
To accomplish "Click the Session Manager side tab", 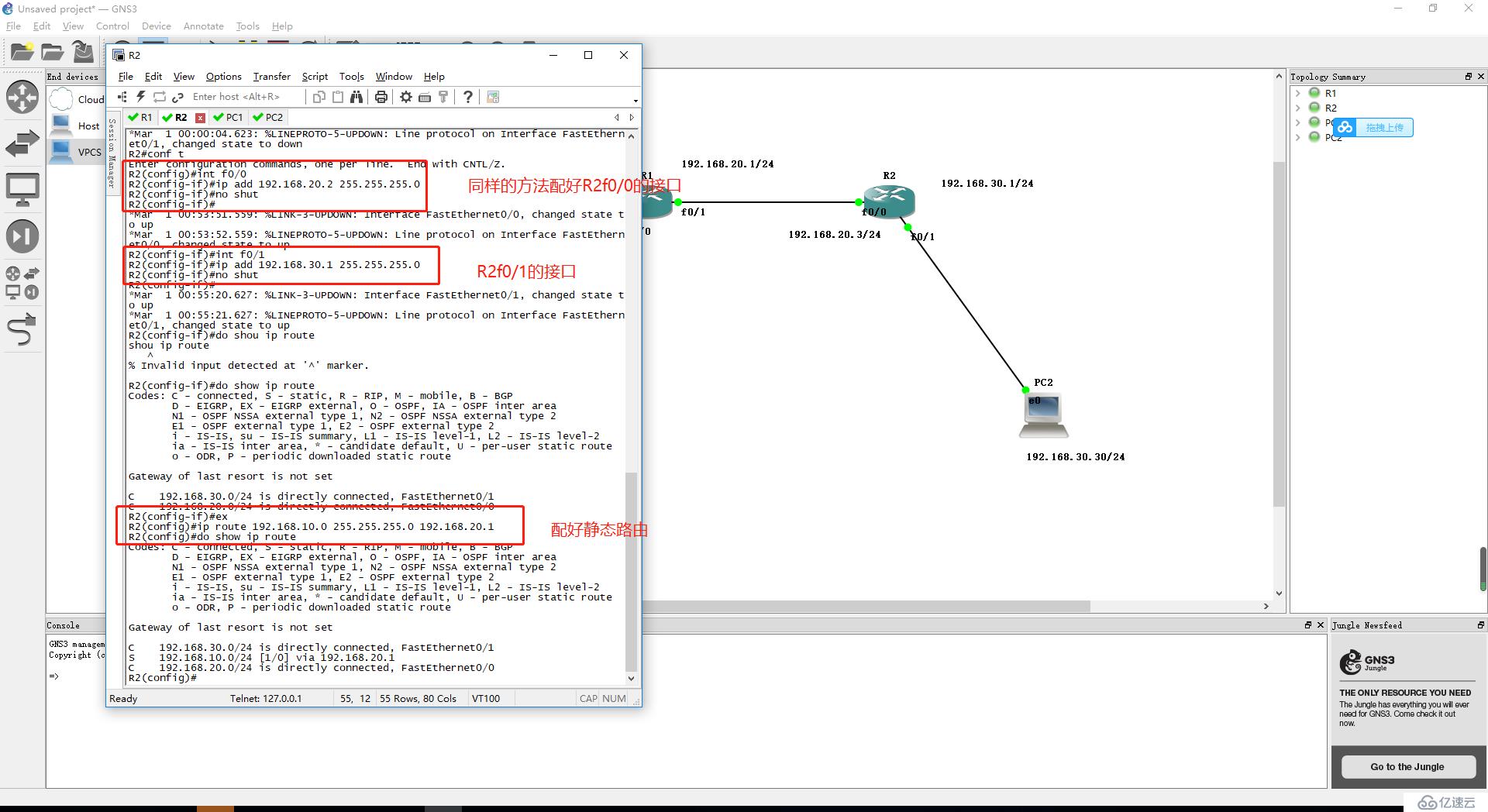I will click(x=112, y=153).
